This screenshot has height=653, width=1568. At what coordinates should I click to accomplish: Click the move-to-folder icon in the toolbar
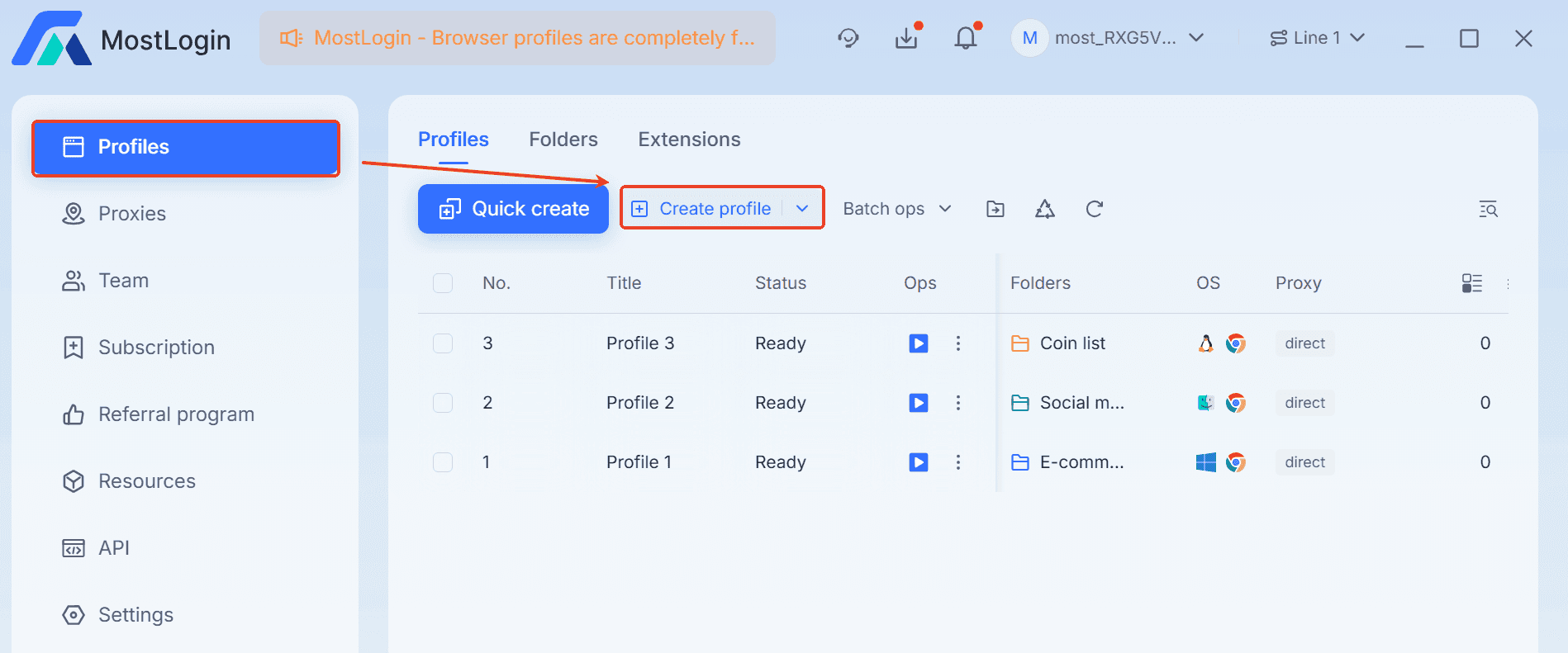pyautogui.click(x=995, y=209)
